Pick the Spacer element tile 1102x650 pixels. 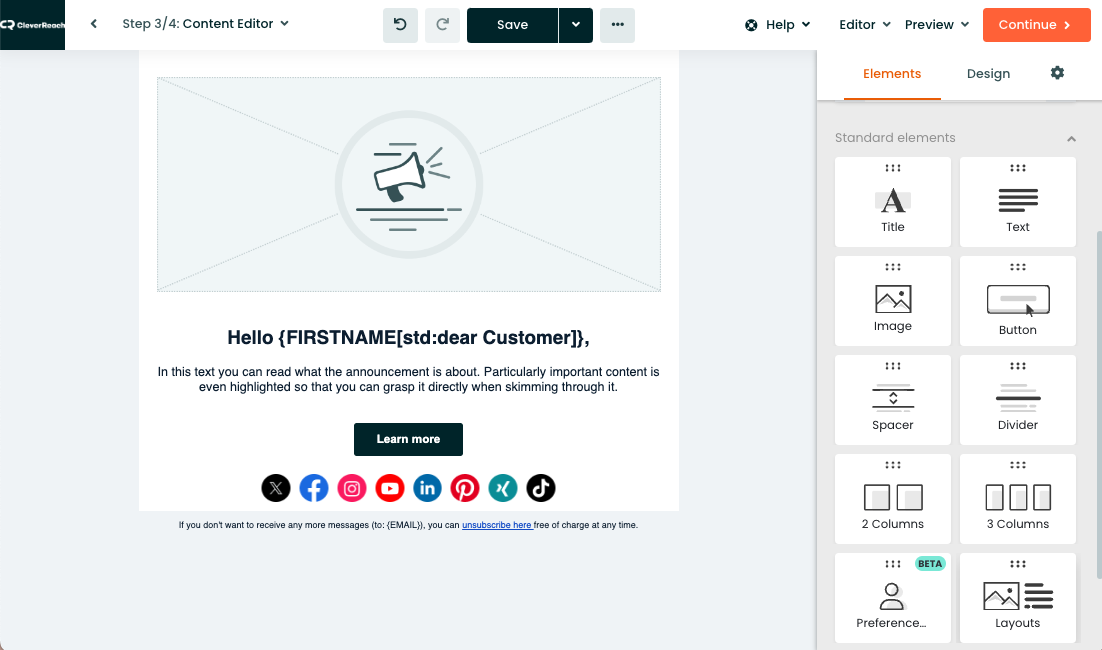click(x=892, y=400)
